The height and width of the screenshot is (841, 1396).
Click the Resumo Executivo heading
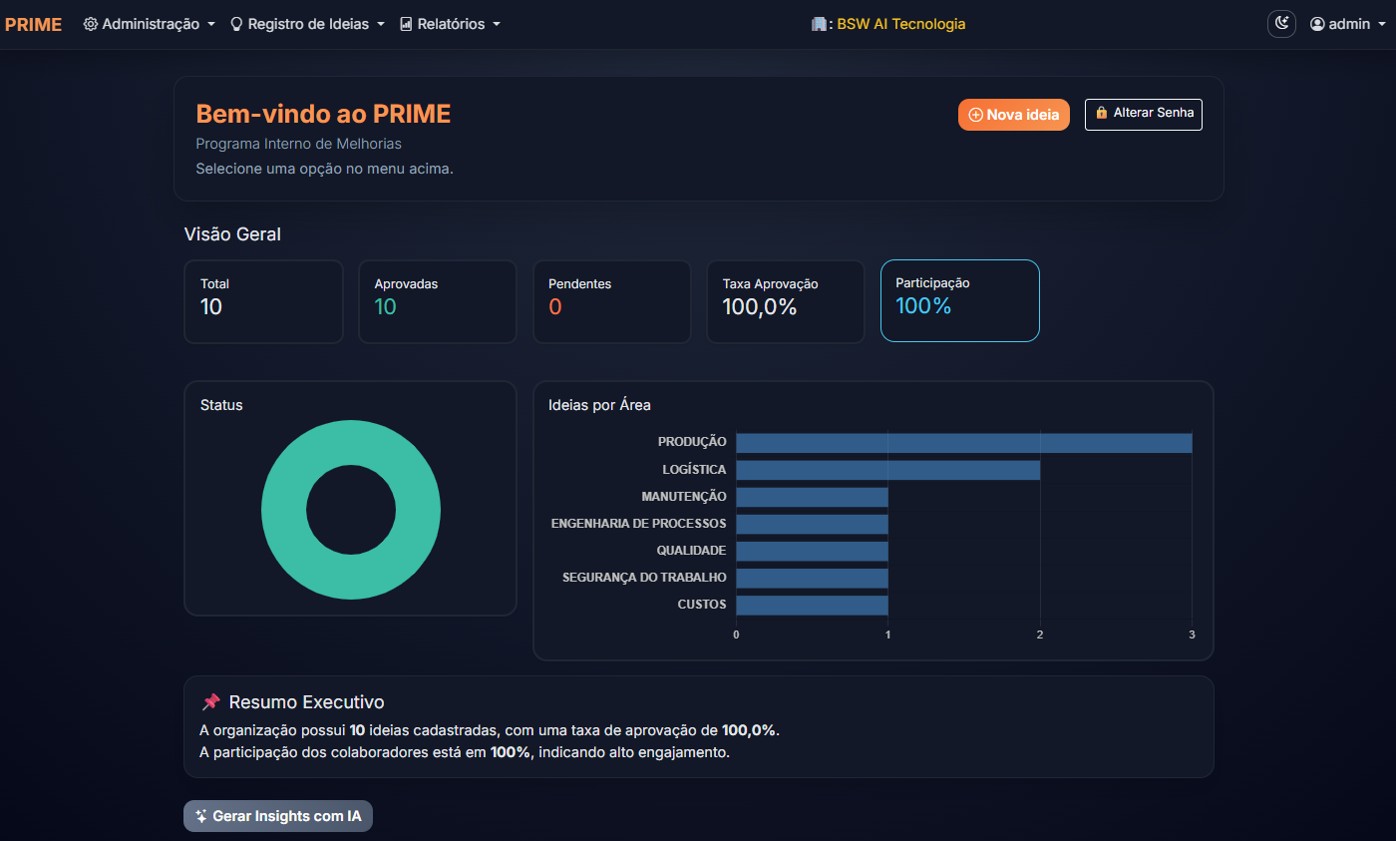pyautogui.click(x=306, y=702)
